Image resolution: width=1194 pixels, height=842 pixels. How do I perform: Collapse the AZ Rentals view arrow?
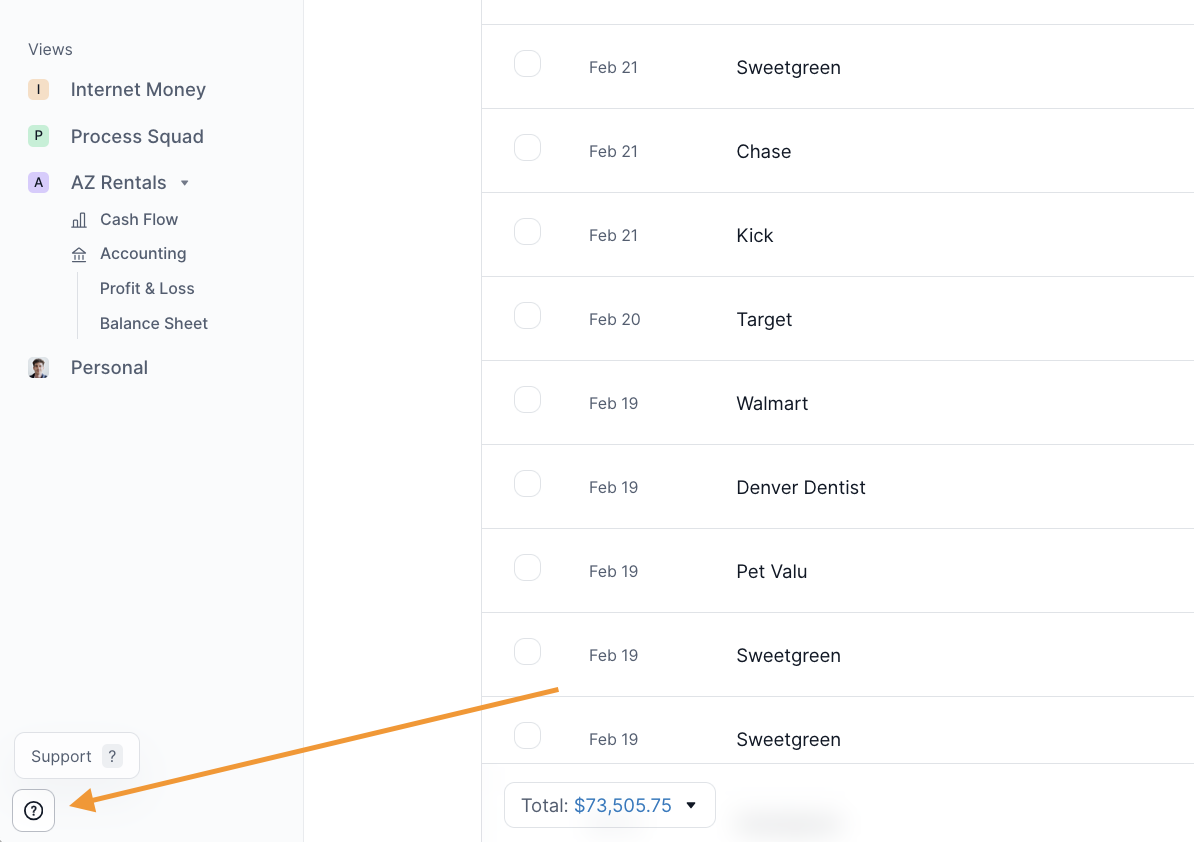(x=184, y=183)
